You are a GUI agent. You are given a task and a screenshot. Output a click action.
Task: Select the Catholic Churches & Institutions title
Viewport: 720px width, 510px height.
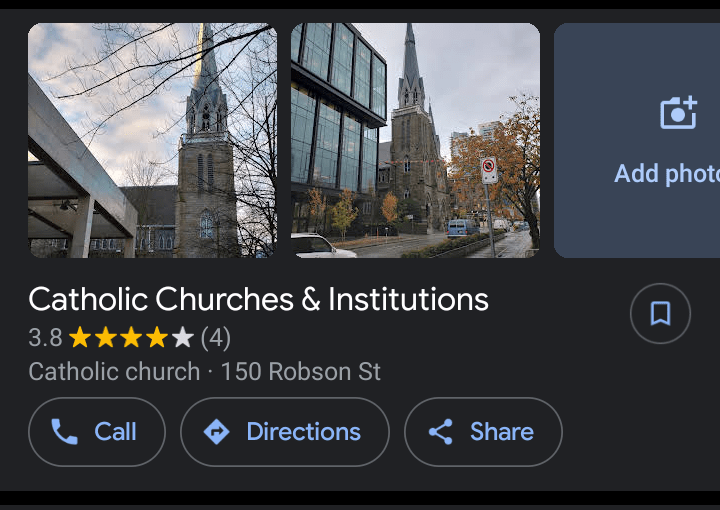[259, 299]
